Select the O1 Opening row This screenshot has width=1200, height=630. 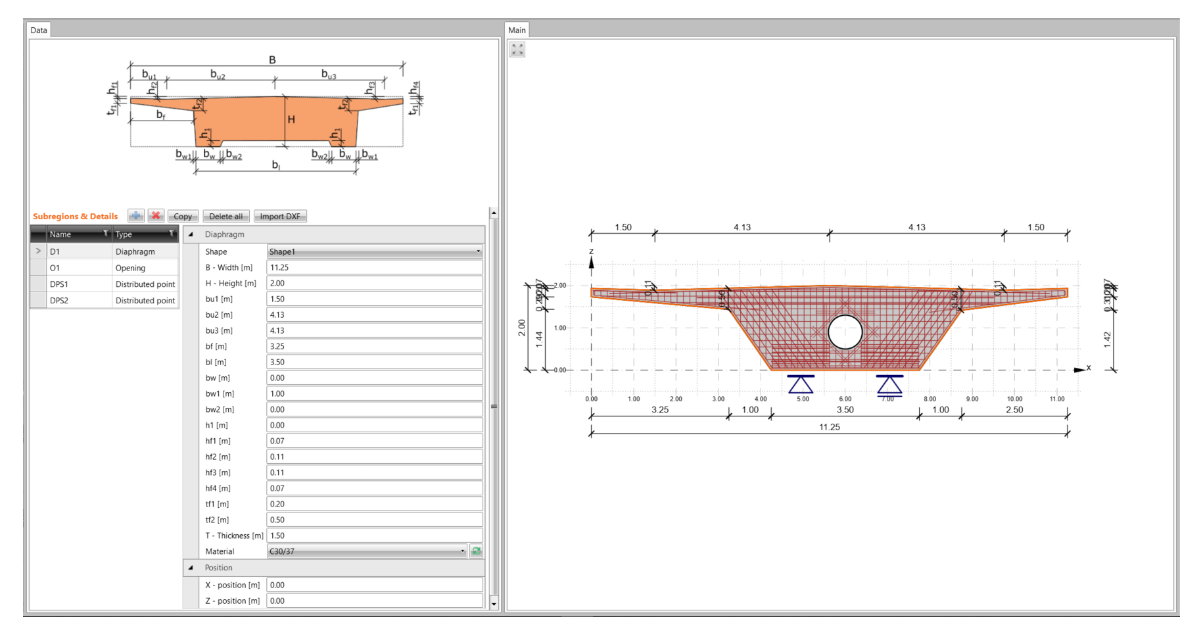click(105, 268)
